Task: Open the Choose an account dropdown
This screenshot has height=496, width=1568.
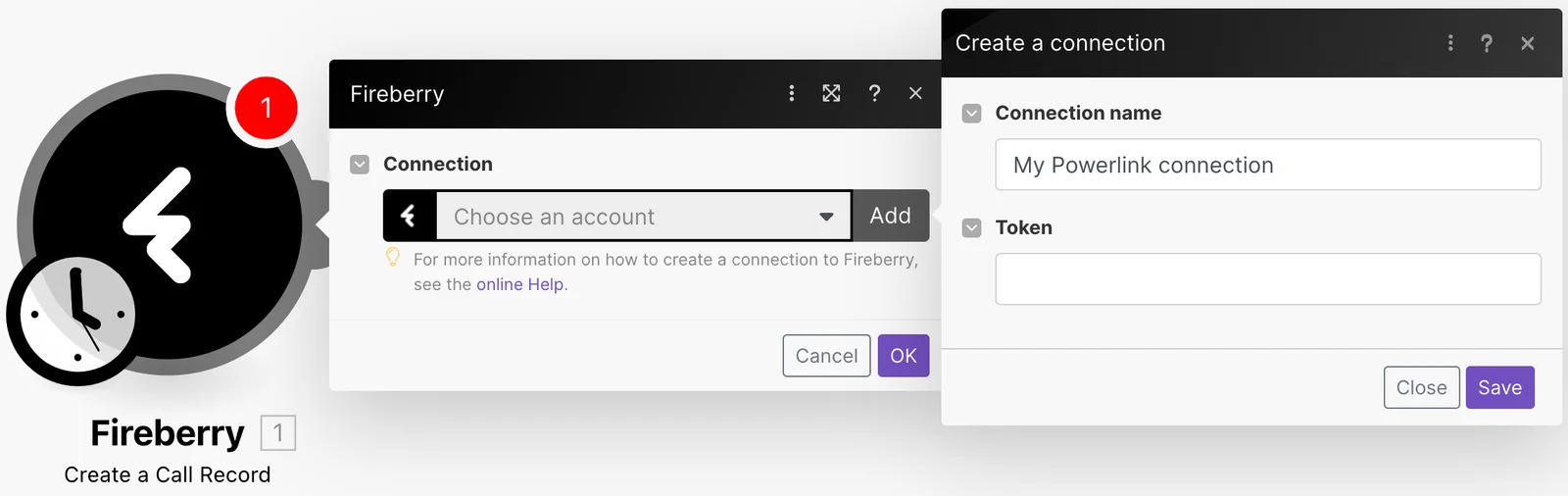Action: [x=643, y=217]
